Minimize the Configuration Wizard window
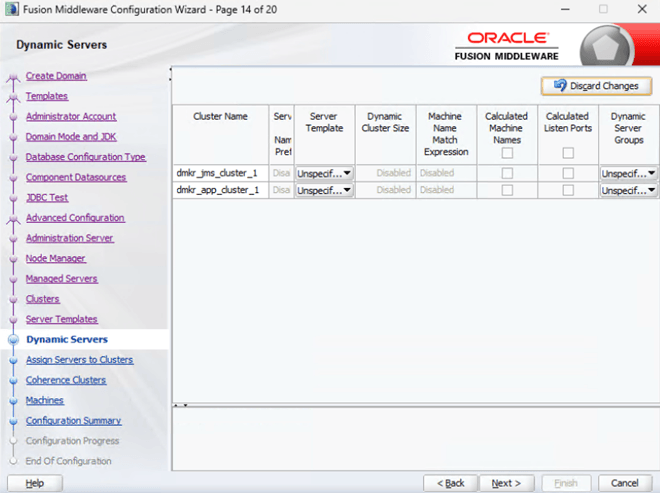The image size is (660, 493). click(x=565, y=9)
